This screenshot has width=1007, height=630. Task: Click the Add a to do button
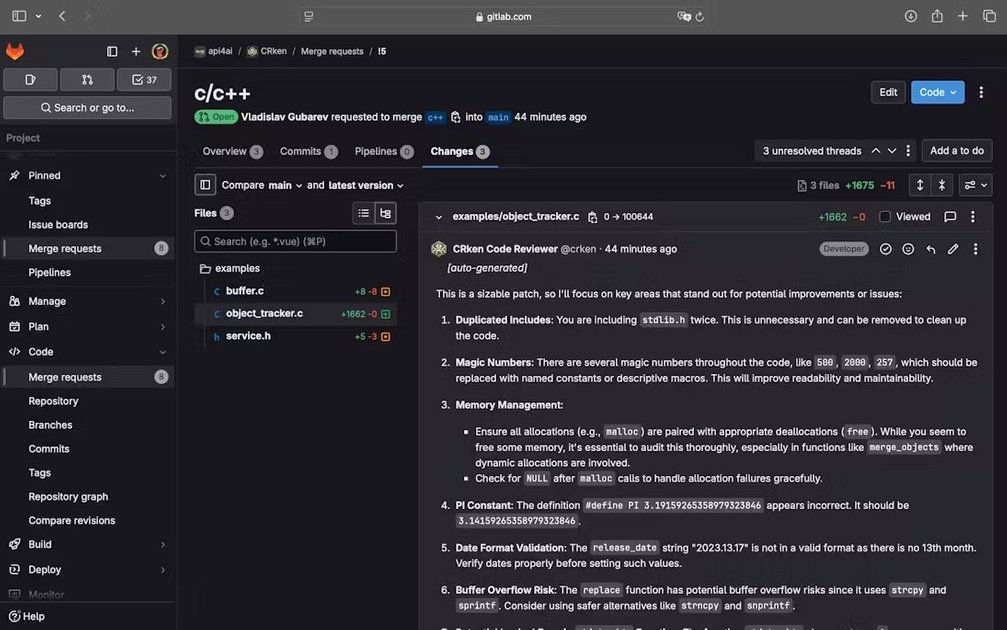[956, 150]
